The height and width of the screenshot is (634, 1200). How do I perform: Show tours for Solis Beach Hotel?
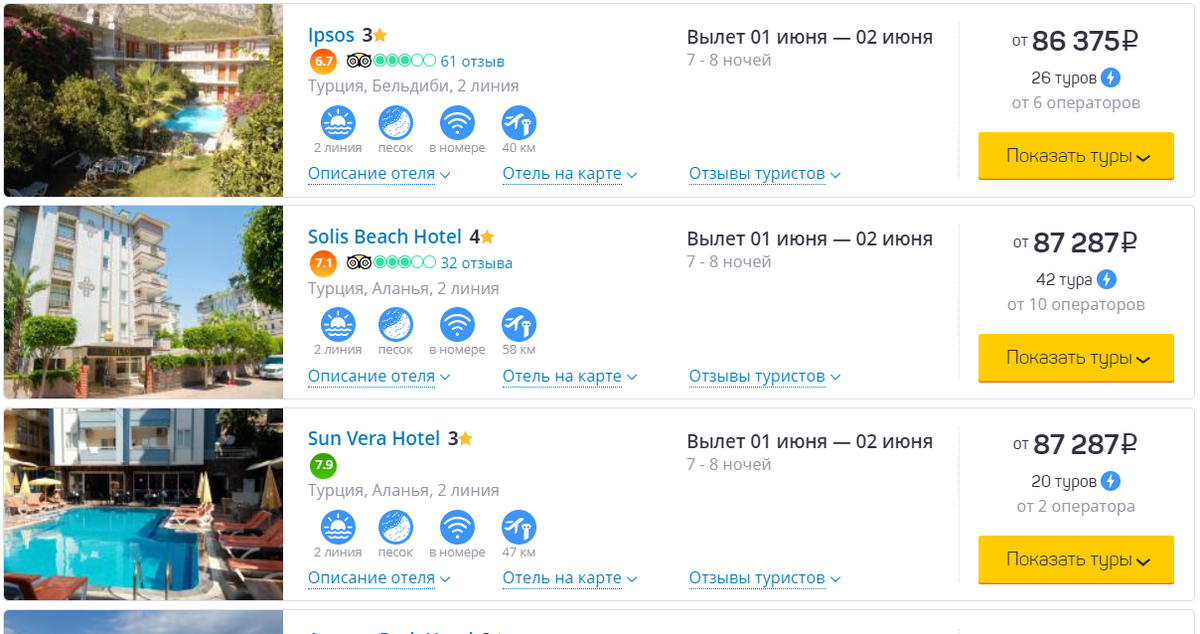pos(1076,358)
